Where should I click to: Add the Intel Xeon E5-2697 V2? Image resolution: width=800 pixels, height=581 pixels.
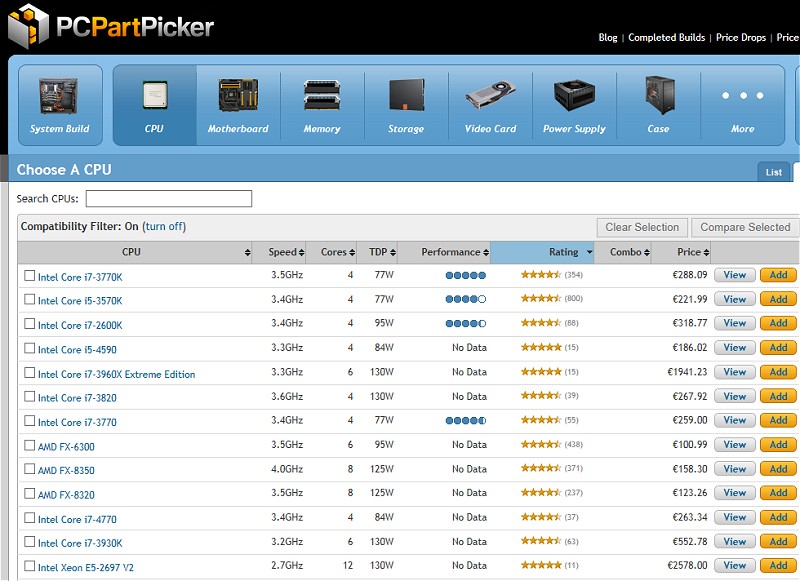coord(778,565)
